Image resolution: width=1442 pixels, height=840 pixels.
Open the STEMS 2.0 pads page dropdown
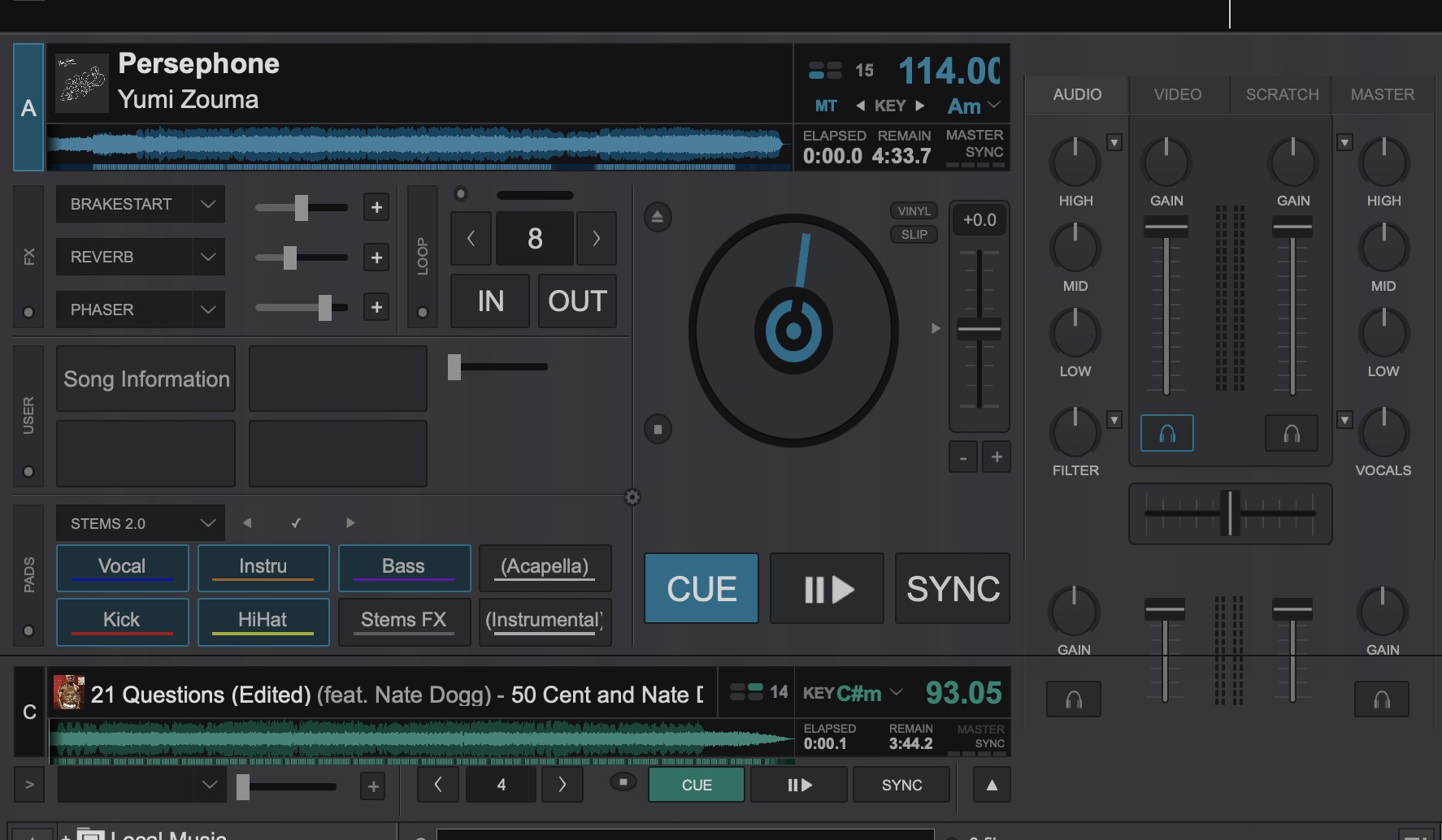point(208,523)
